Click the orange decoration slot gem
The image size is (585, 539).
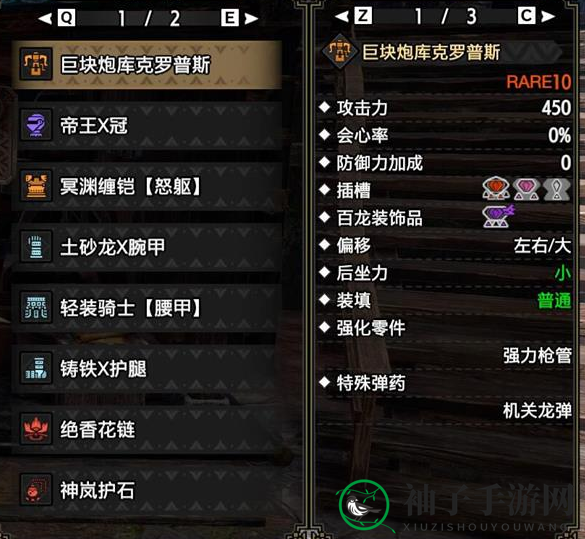point(496,188)
